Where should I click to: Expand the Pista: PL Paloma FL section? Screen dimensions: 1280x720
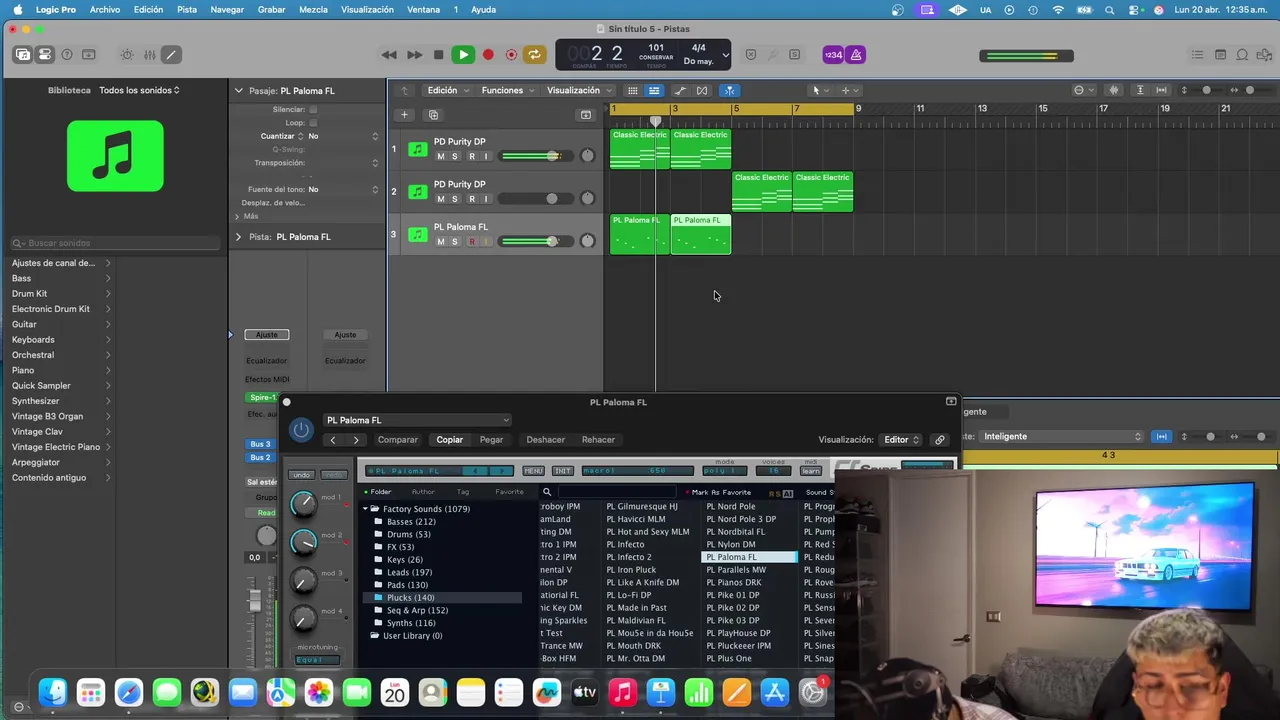[238, 237]
